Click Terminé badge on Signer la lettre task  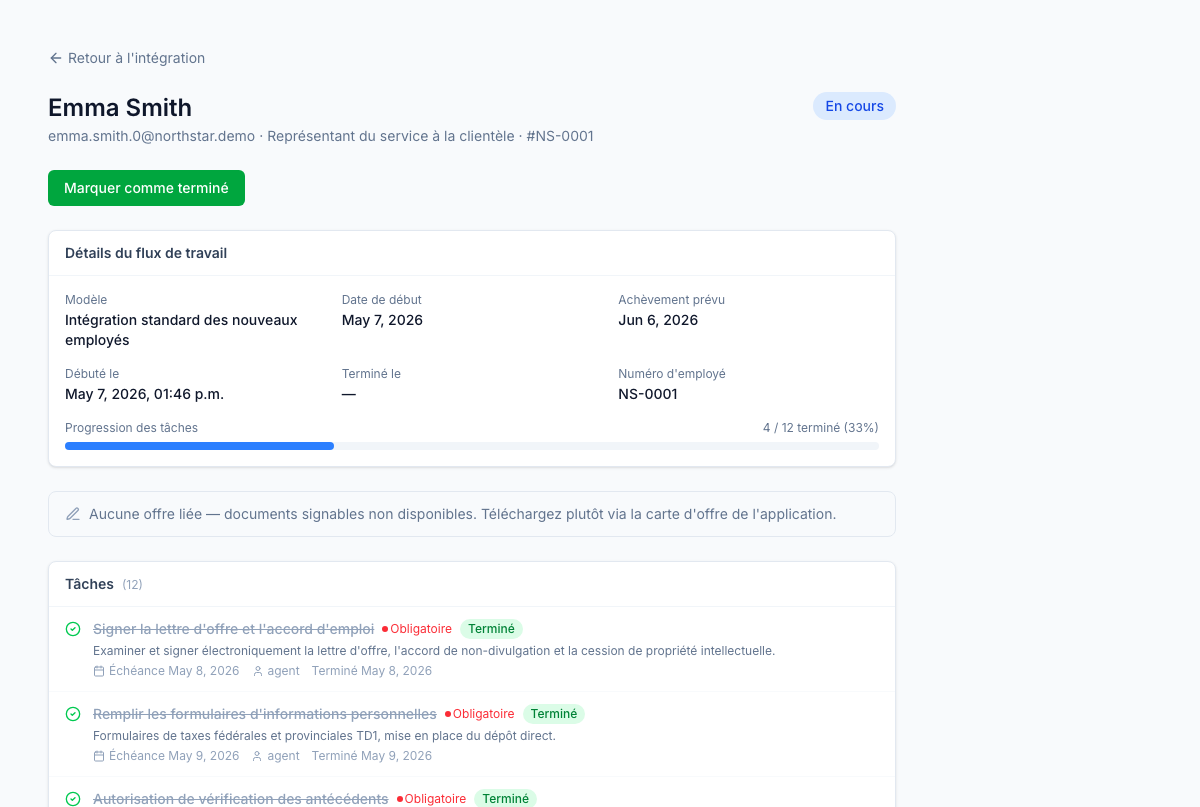[x=491, y=629]
